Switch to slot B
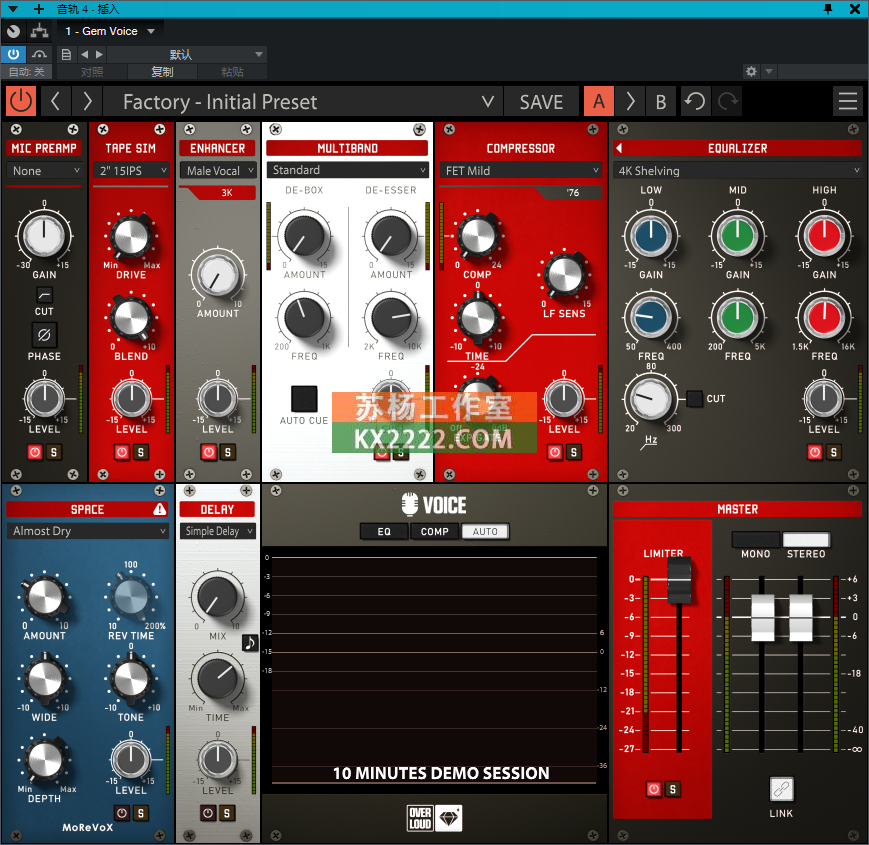The image size is (869, 845). coord(661,101)
